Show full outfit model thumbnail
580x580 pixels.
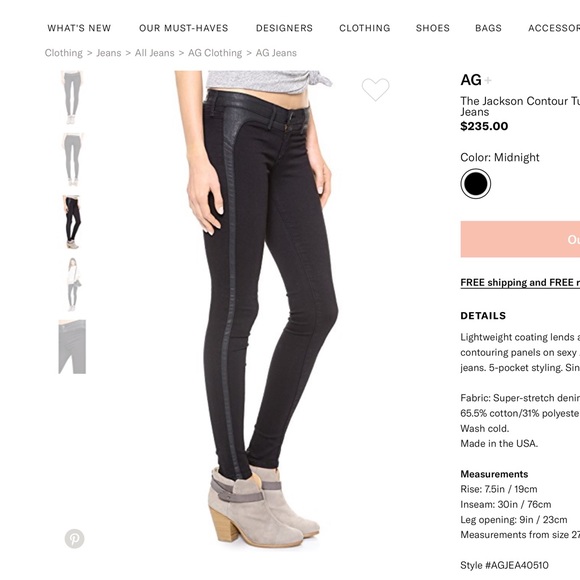coord(72,284)
